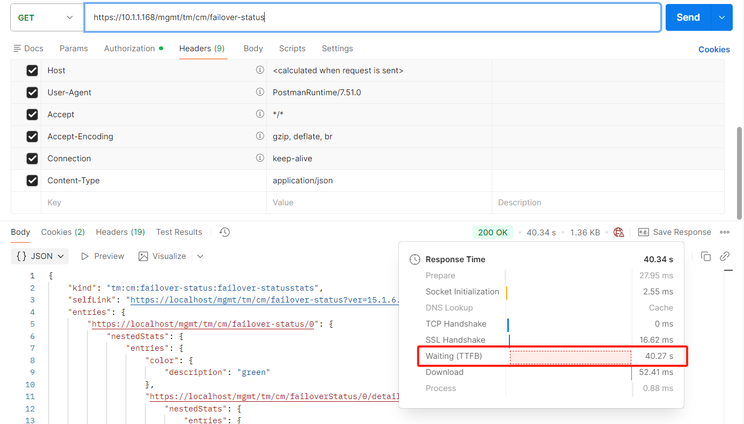
Task: Uncheck the User-Agent header checkbox
Action: tap(32, 93)
